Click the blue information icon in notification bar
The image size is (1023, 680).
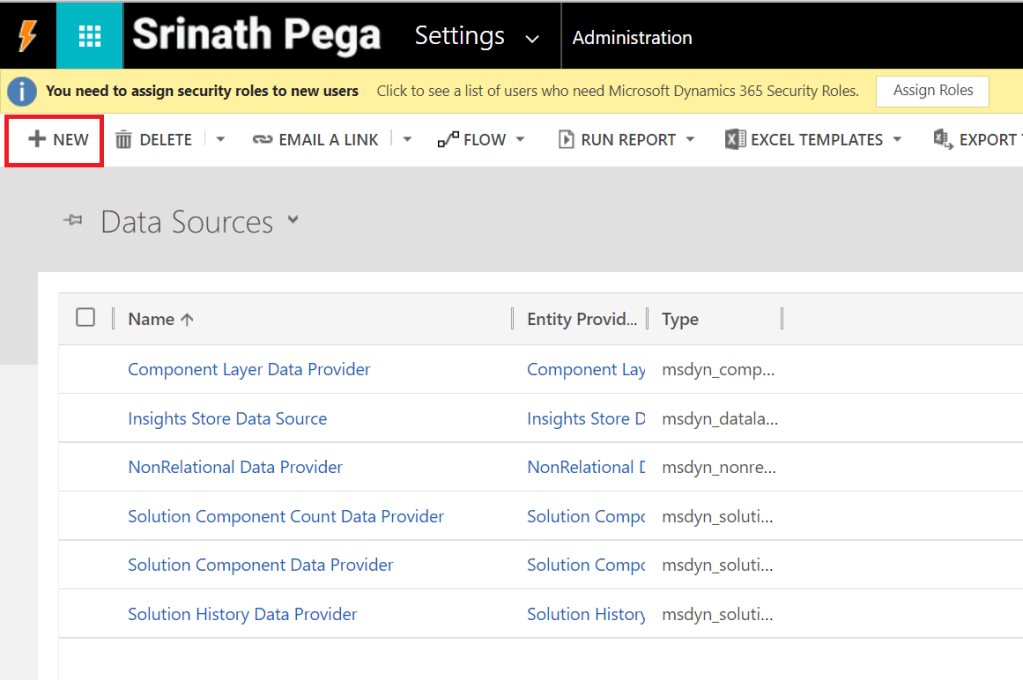pyautogui.click(x=22, y=91)
